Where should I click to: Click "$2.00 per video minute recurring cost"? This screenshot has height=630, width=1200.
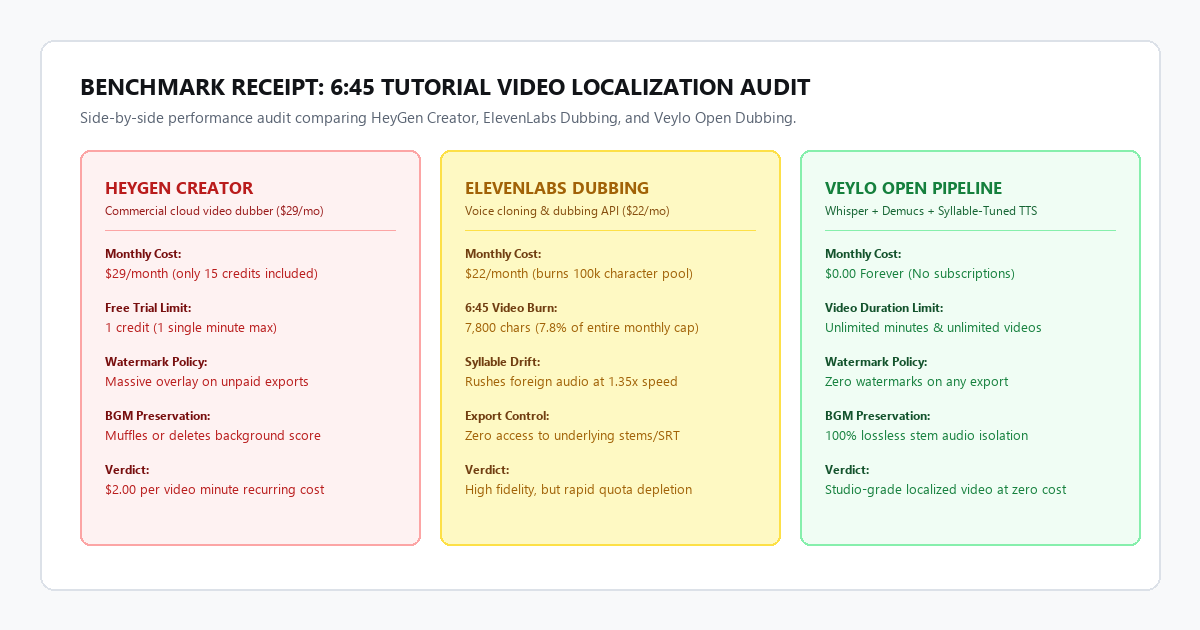(x=214, y=489)
